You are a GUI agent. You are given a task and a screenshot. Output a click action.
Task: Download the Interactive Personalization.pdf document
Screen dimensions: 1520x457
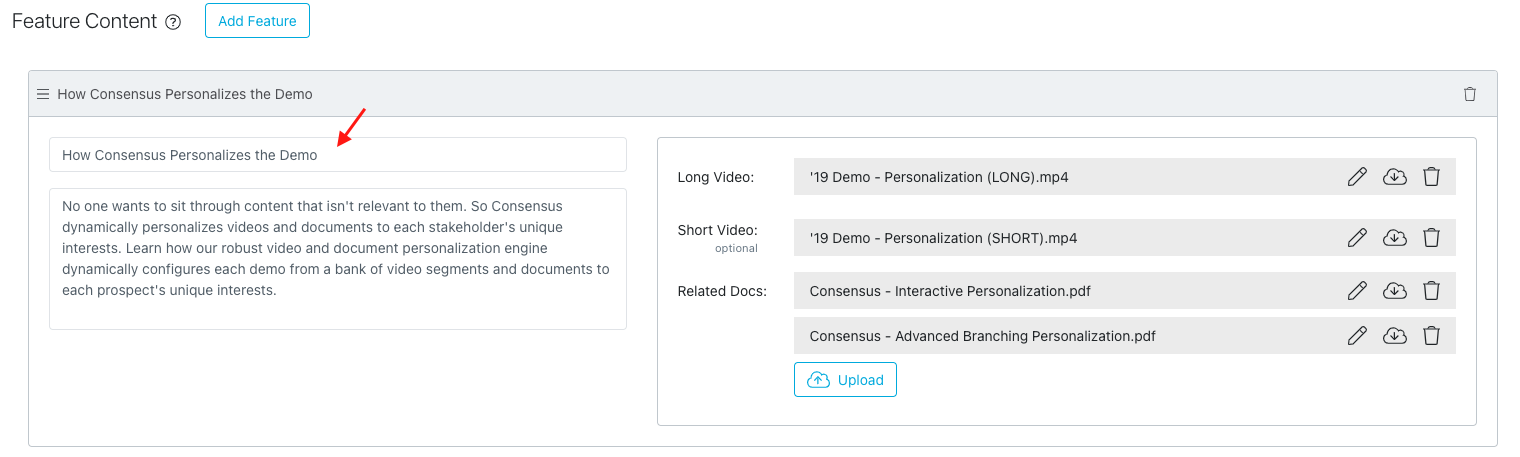[1394, 291]
